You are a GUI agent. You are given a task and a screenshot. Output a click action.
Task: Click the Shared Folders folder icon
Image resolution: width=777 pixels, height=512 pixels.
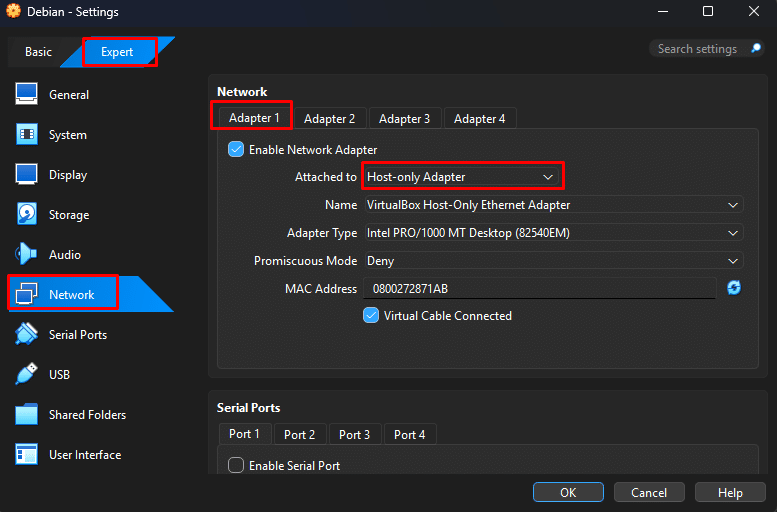coord(26,414)
